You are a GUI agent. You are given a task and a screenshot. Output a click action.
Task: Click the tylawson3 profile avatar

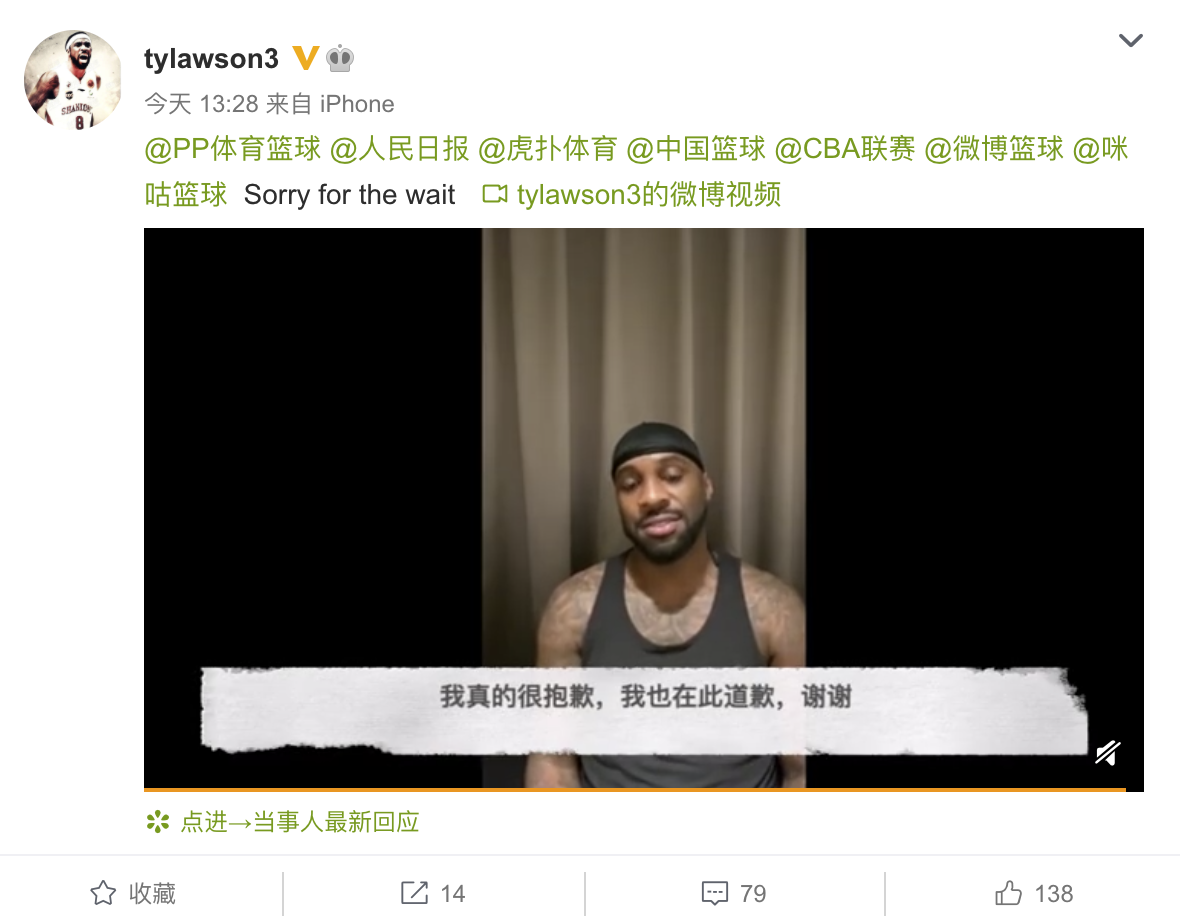72,79
